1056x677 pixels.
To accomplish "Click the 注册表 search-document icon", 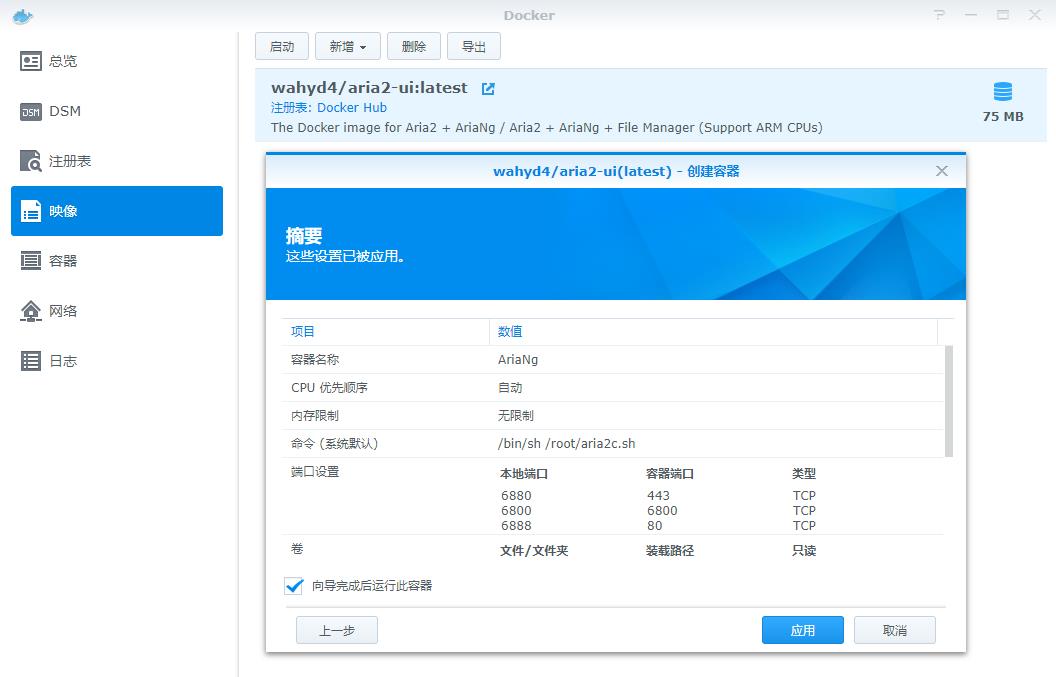I will coord(30,161).
